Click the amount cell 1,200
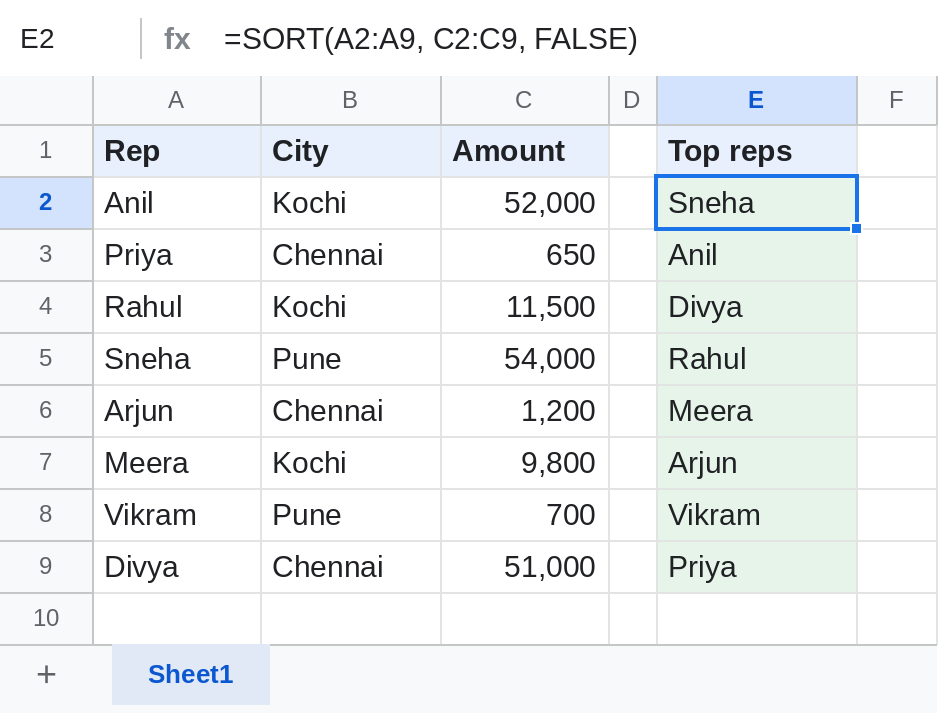Screen dimensions: 938x714 (525, 411)
